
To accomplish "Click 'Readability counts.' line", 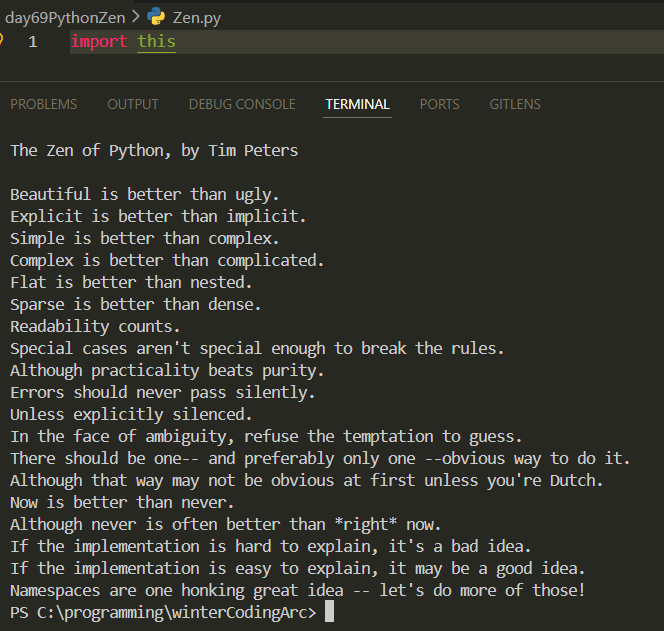I will pyautogui.click(x=95, y=327).
